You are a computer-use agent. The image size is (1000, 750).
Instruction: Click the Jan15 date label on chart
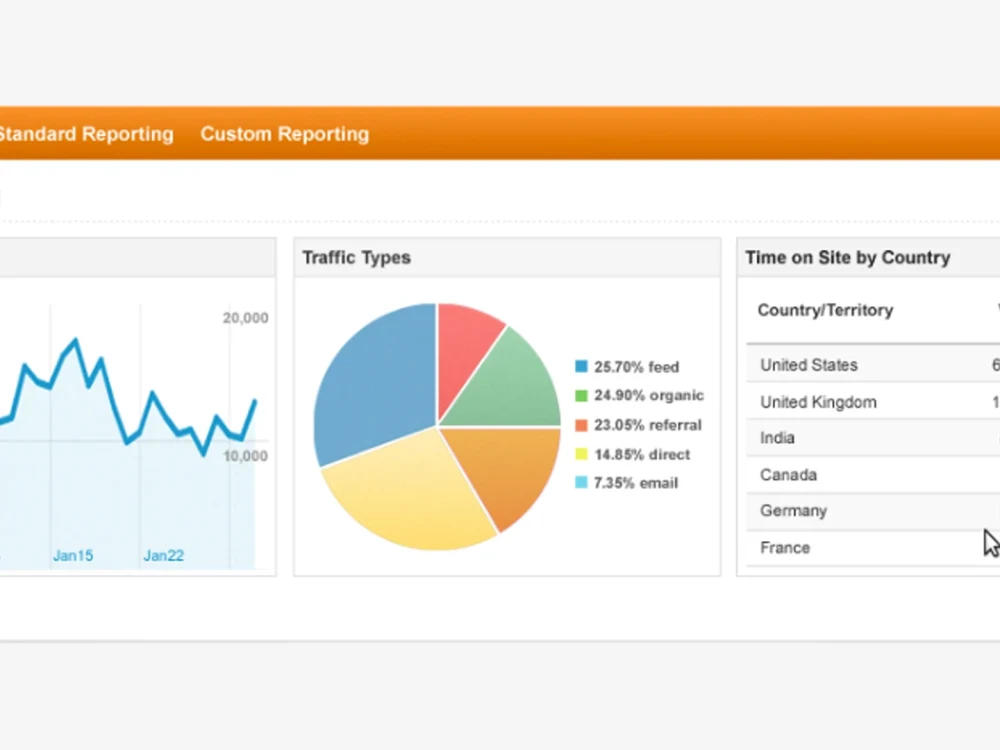73,555
